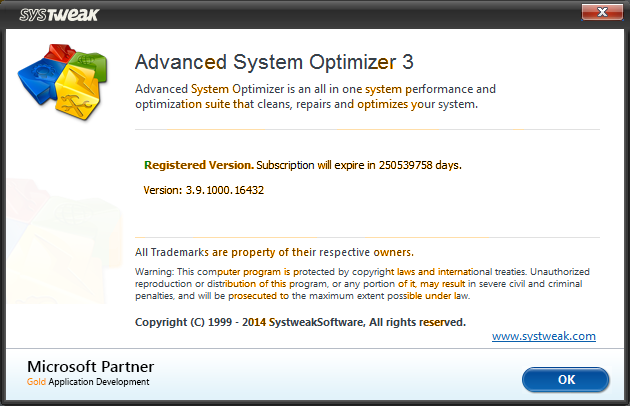Click the Systweak logo in the title bar

(59, 15)
